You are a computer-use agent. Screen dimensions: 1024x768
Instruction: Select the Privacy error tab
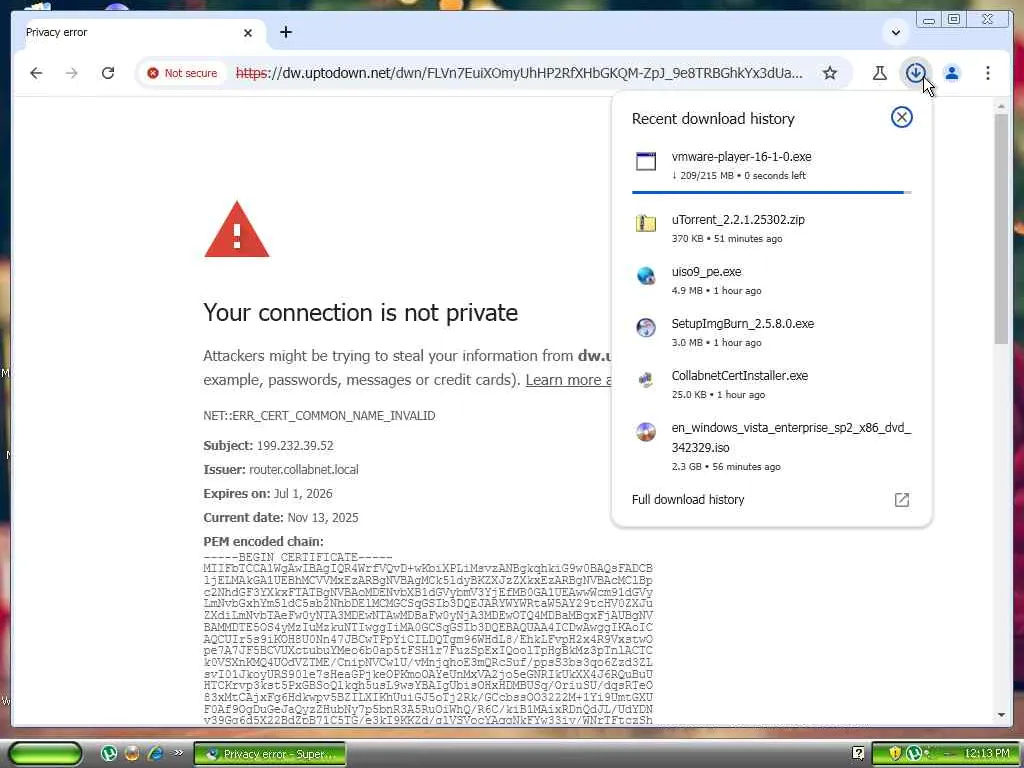point(137,33)
